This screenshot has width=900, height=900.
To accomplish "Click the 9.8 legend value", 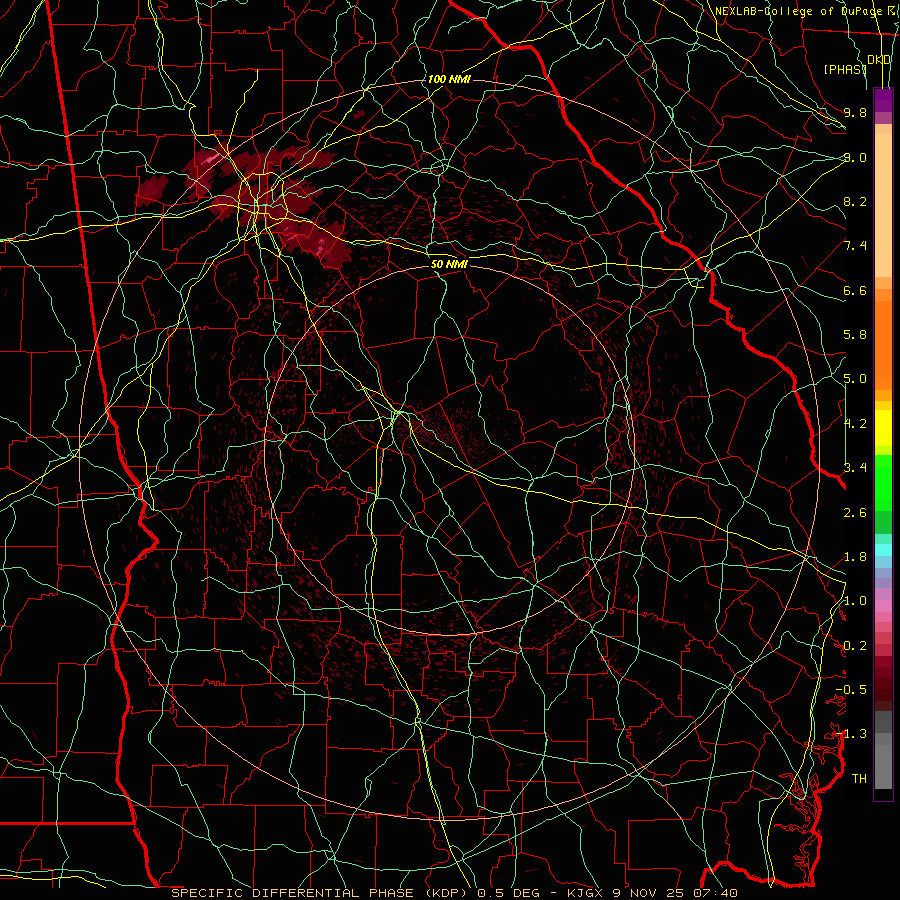I will (855, 112).
